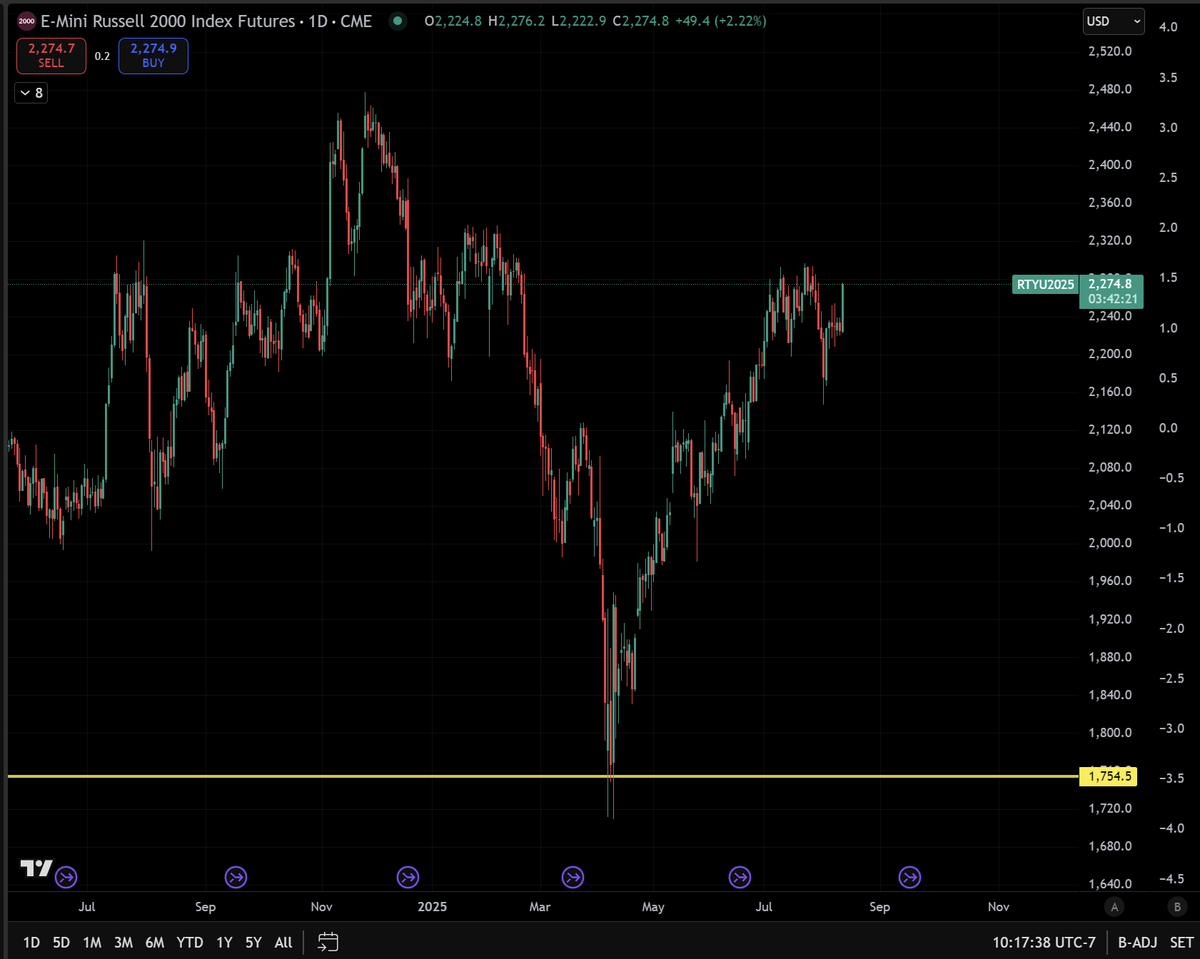Click the 4.0 value on the right scale

click(1167, 27)
